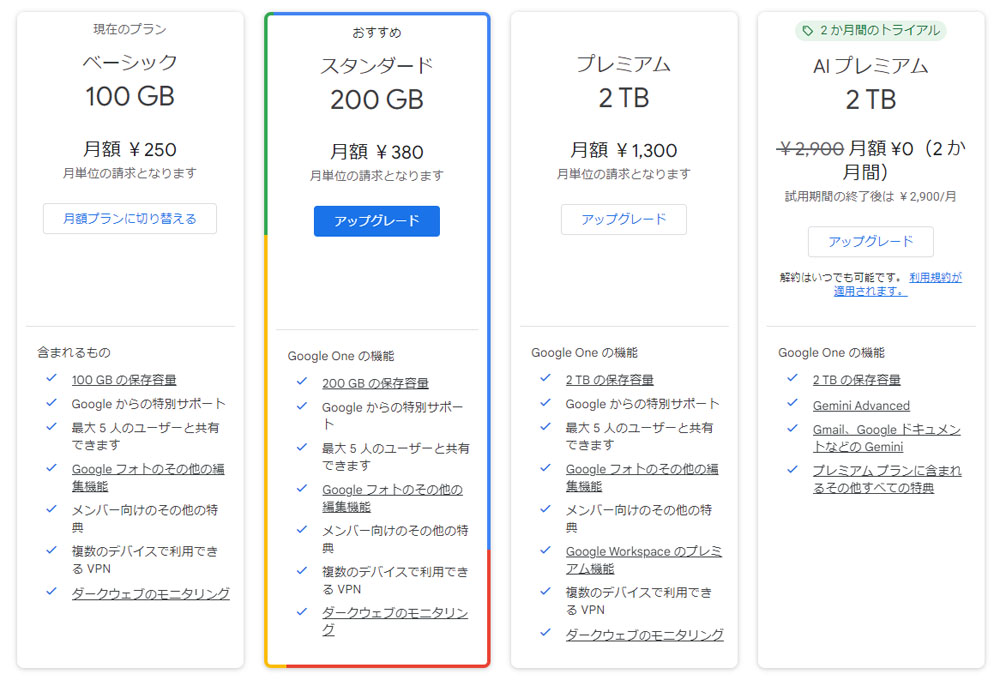
Task: Click the おすすめ label
Action: [376, 33]
